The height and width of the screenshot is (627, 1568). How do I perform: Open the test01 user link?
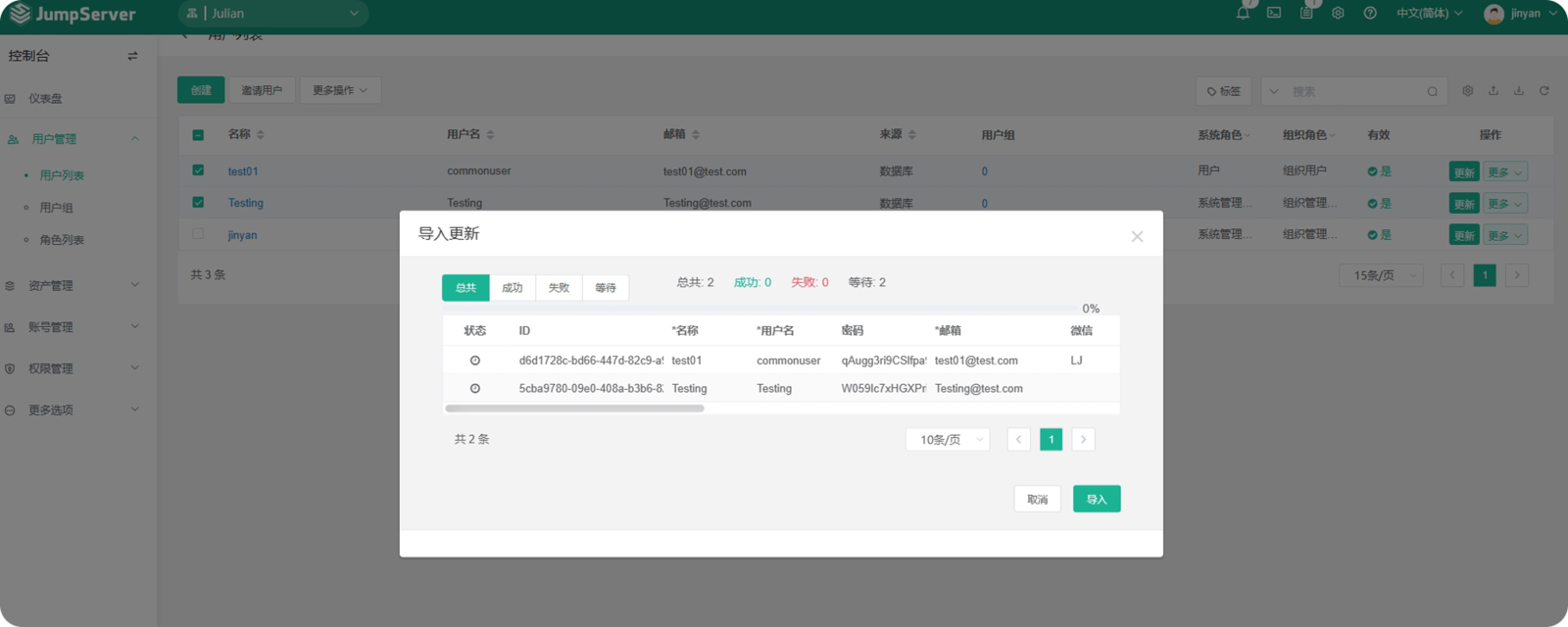pyautogui.click(x=243, y=171)
